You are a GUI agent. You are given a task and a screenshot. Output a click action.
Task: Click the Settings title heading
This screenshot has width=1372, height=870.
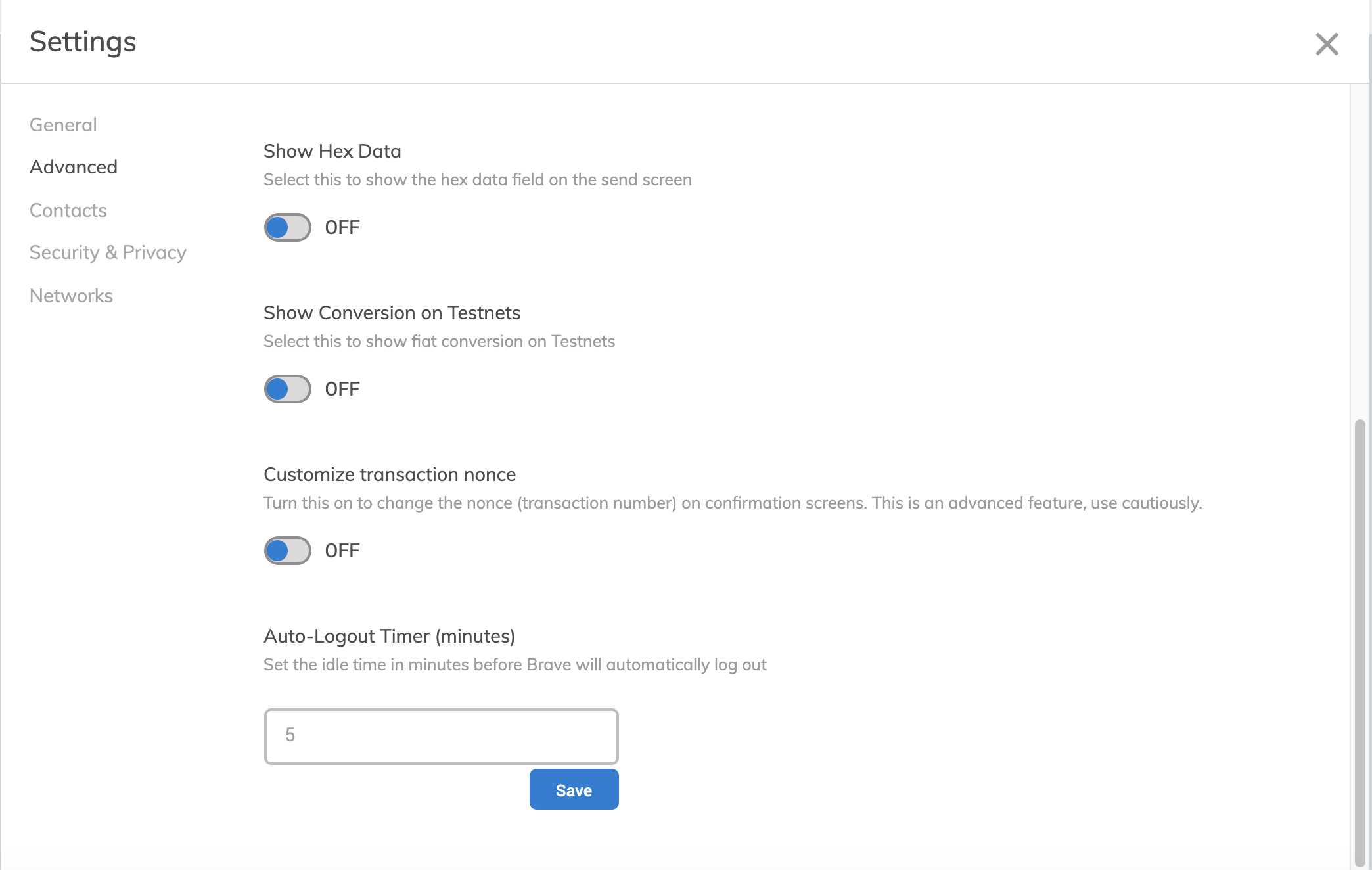(83, 42)
